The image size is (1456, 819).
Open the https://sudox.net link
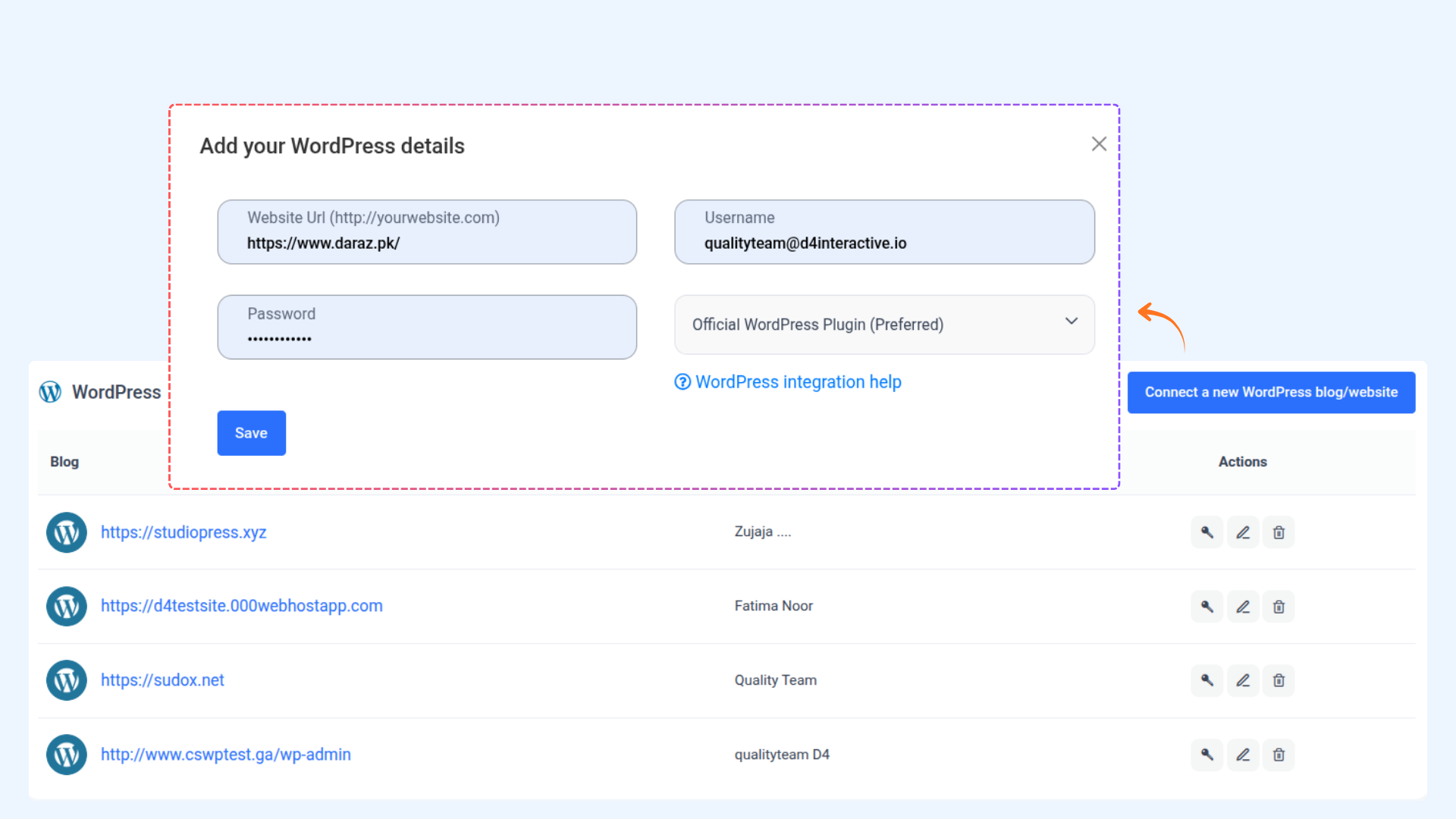(162, 680)
